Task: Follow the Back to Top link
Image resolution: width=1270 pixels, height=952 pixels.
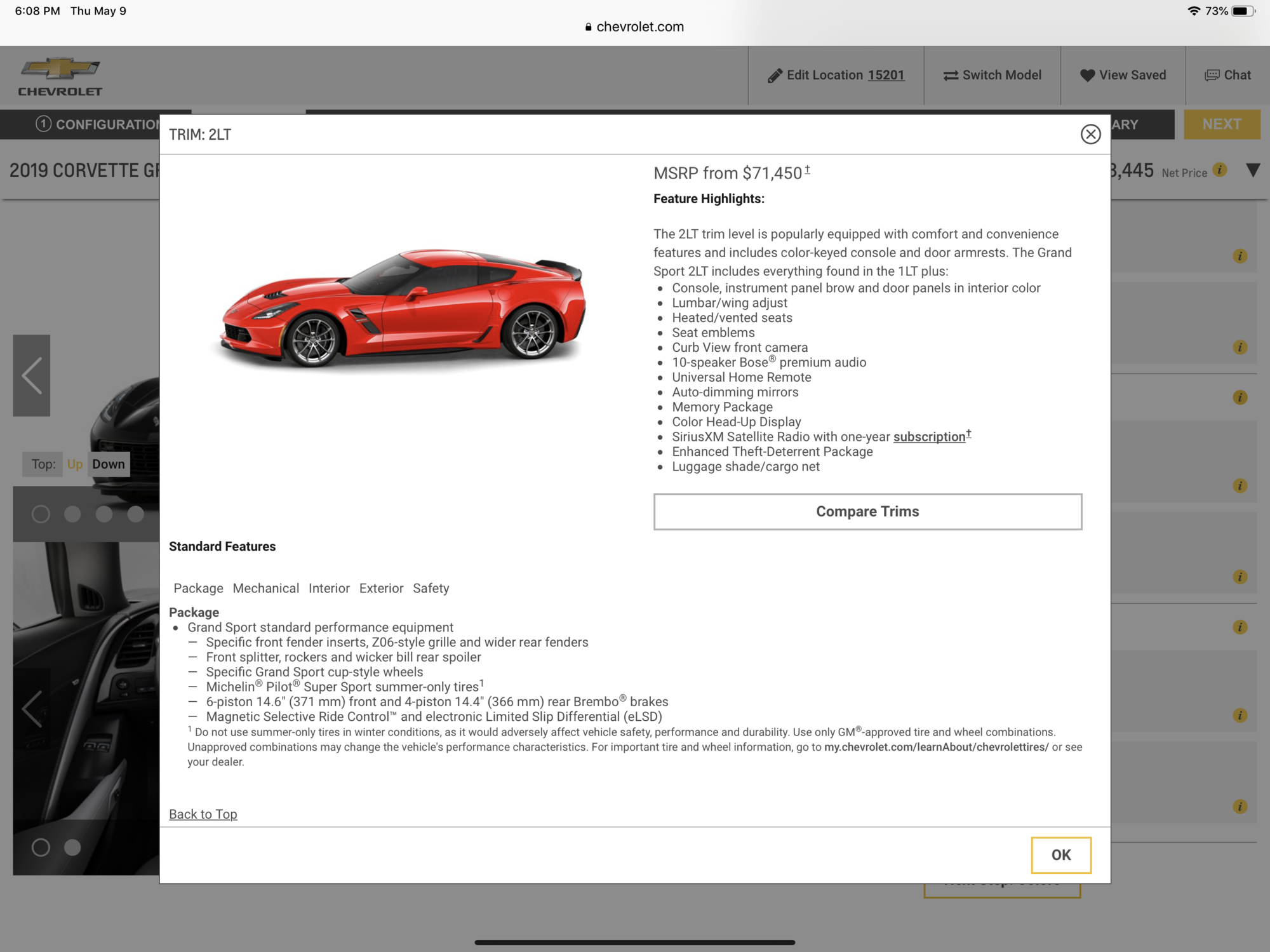Action: [203, 814]
